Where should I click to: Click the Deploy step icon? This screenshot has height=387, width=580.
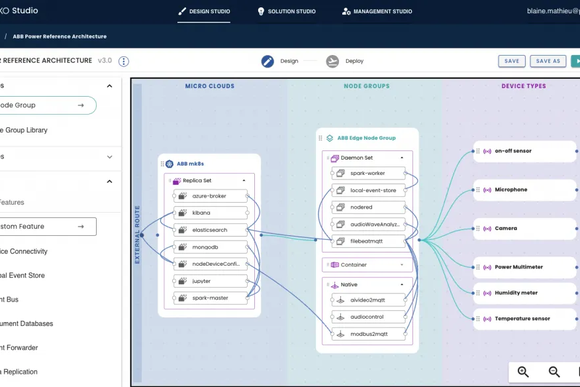tap(333, 61)
